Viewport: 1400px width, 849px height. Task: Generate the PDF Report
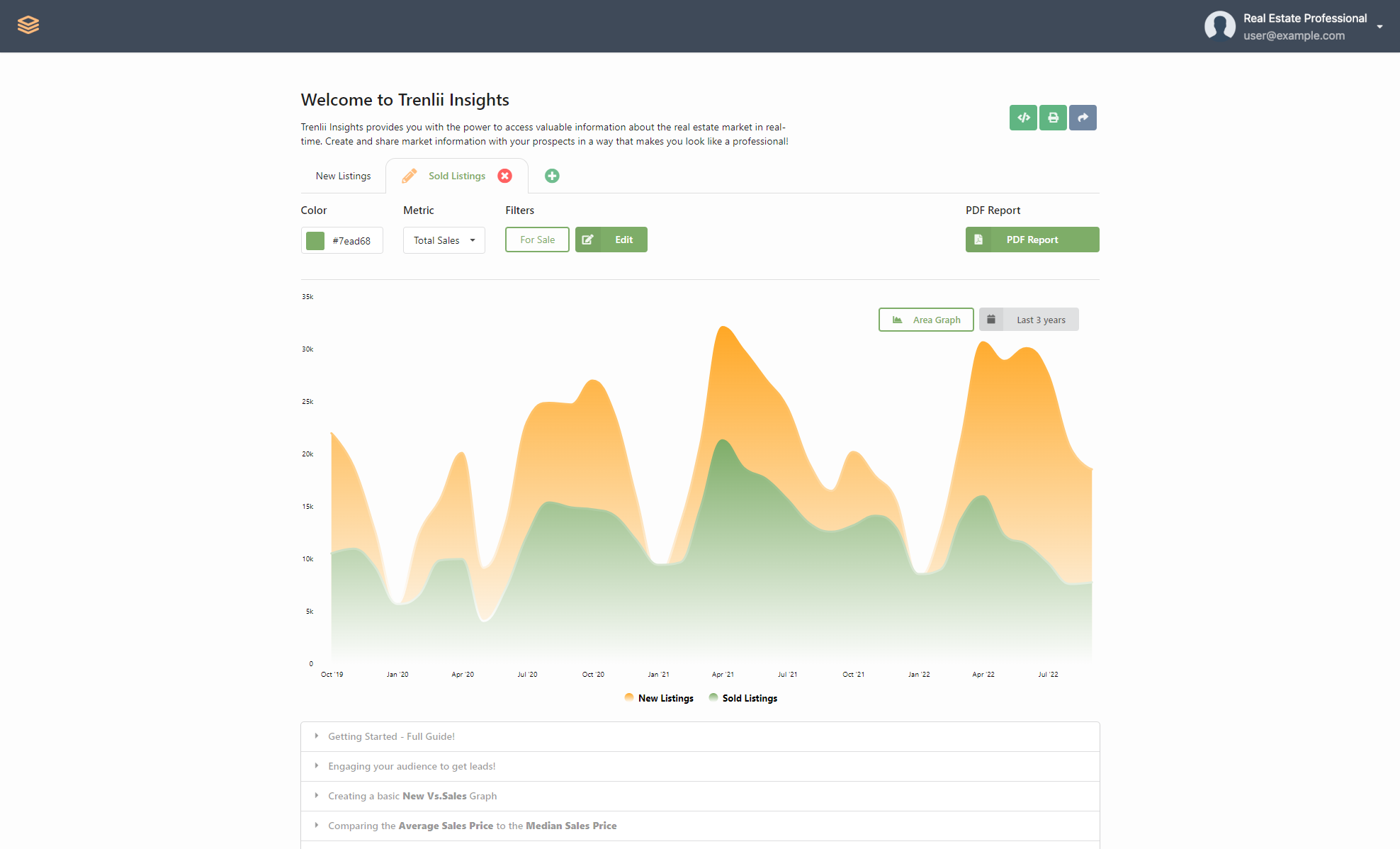point(1032,240)
